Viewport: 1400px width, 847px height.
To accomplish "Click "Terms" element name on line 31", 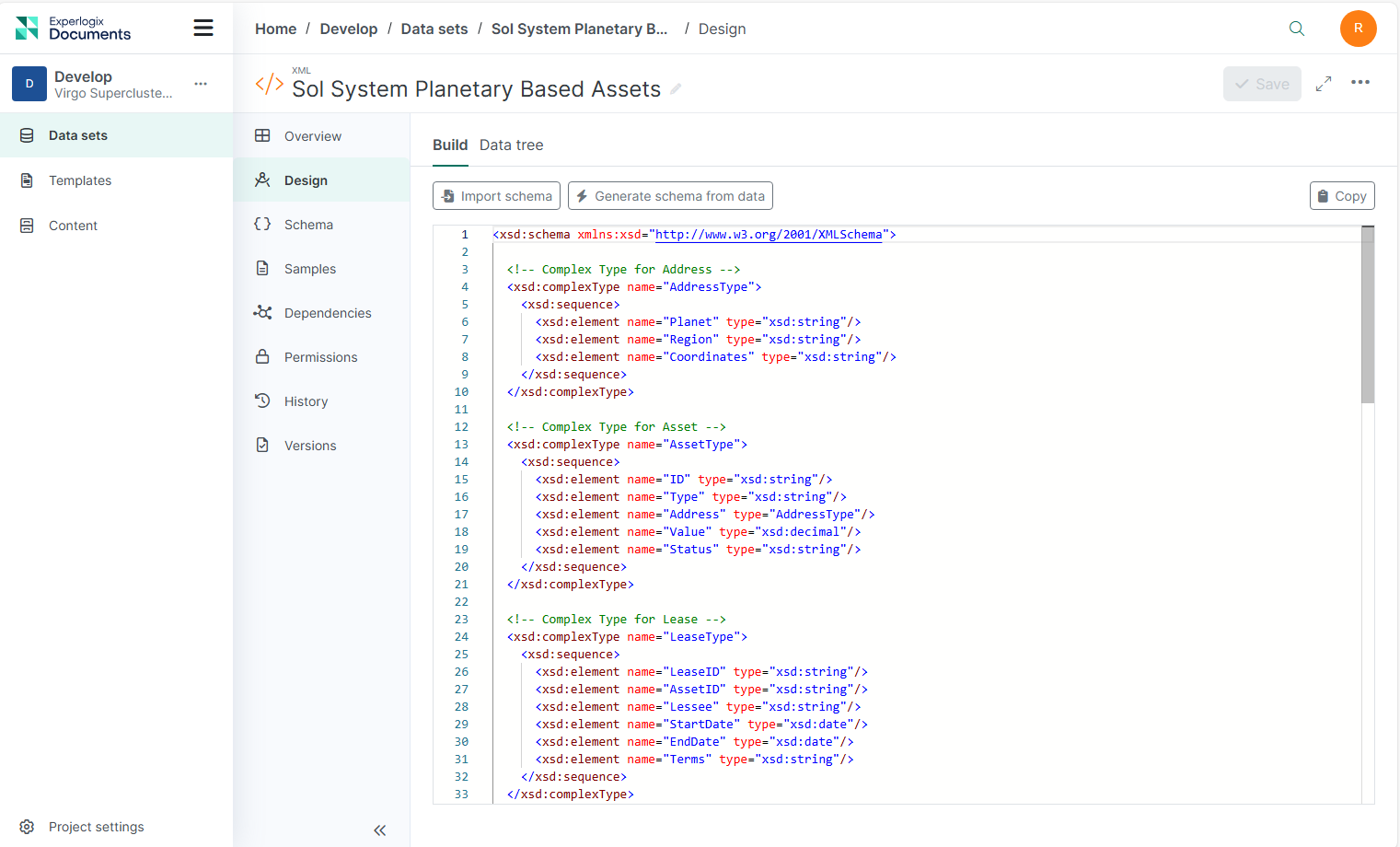I will [x=687, y=760].
